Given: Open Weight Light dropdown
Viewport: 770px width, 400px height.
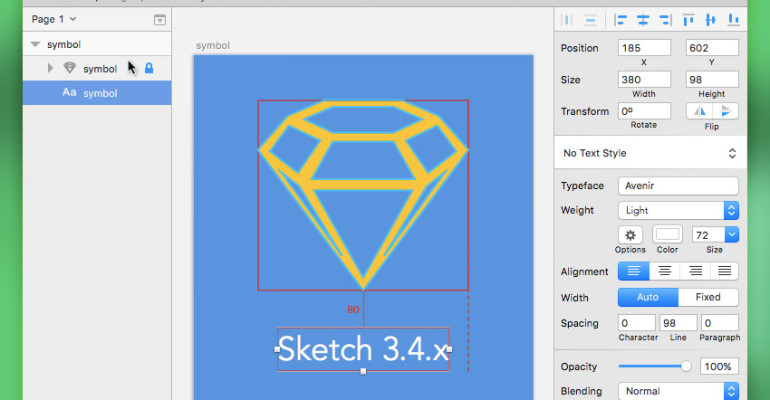Looking at the screenshot, I should click(678, 210).
